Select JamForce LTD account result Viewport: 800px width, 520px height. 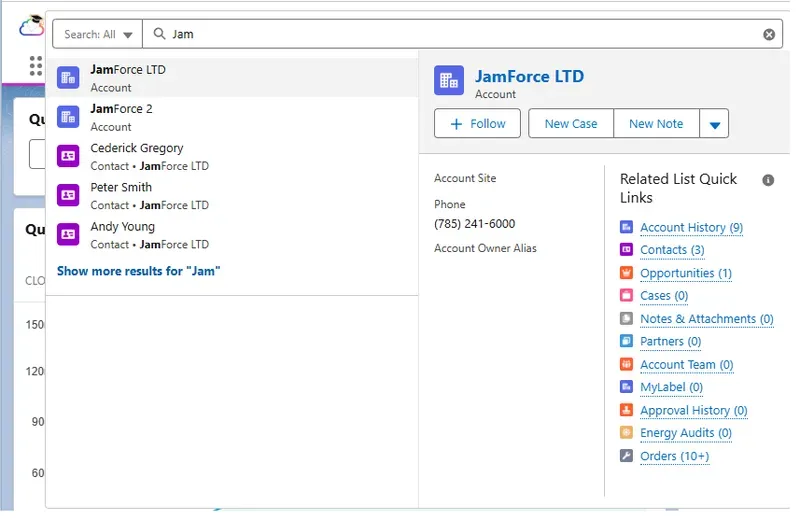[232, 78]
